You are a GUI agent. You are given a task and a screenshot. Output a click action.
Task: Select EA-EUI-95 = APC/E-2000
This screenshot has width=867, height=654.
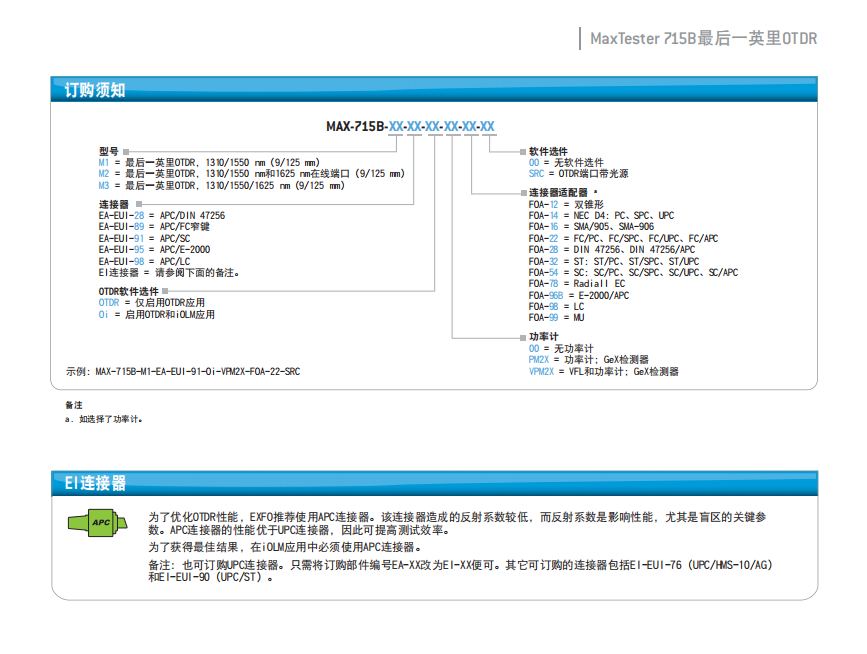pos(154,250)
